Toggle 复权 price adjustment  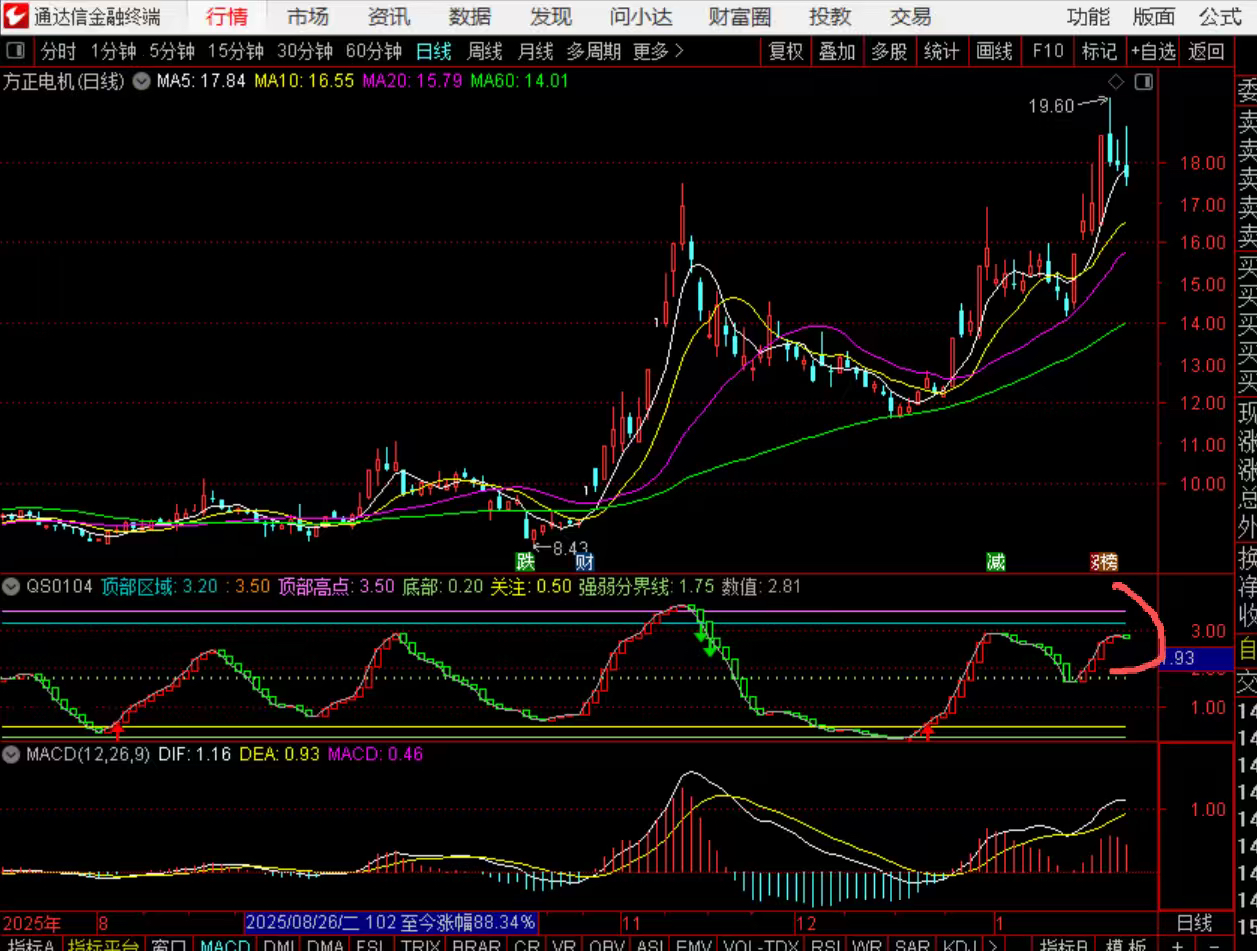click(785, 51)
